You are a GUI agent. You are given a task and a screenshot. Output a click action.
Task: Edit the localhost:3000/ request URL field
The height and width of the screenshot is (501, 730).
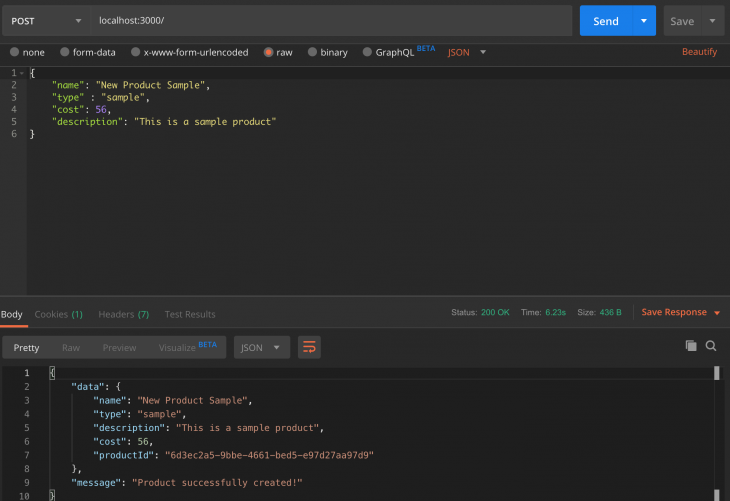[x=331, y=21]
